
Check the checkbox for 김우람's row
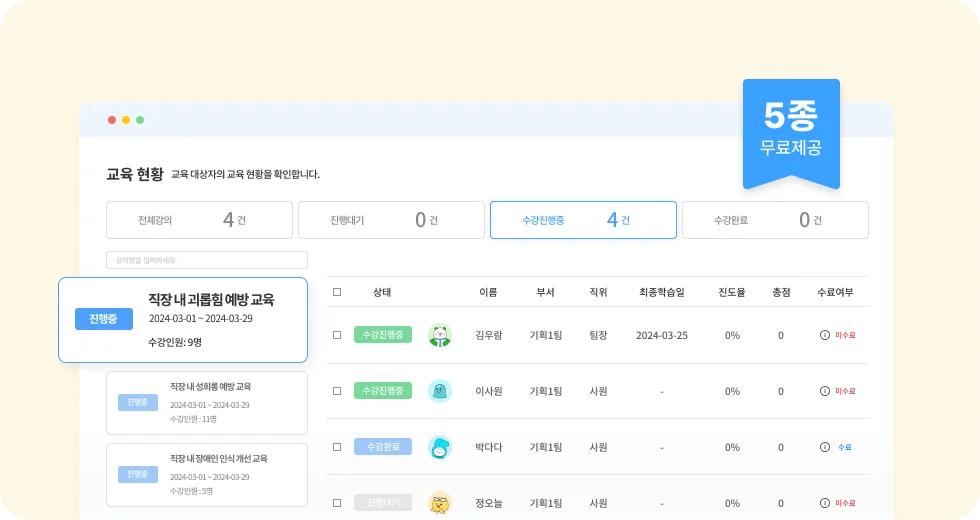pos(337,335)
